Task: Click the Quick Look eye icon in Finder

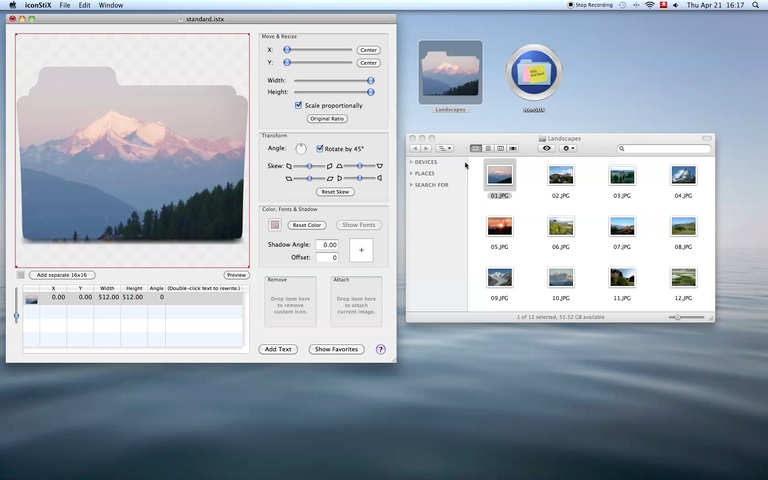Action: (546, 148)
